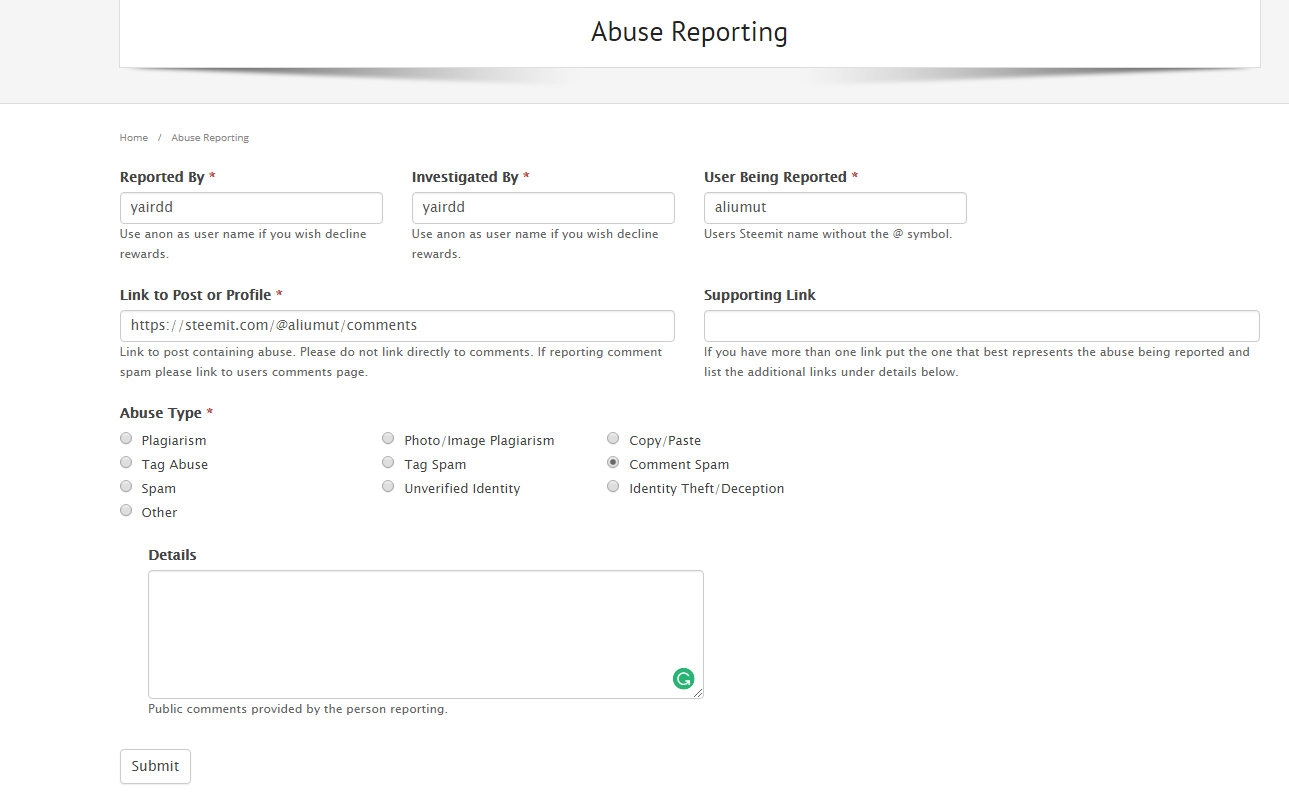The height and width of the screenshot is (800, 1289).
Task: Focus the User Being Reported field
Action: [x=835, y=207]
